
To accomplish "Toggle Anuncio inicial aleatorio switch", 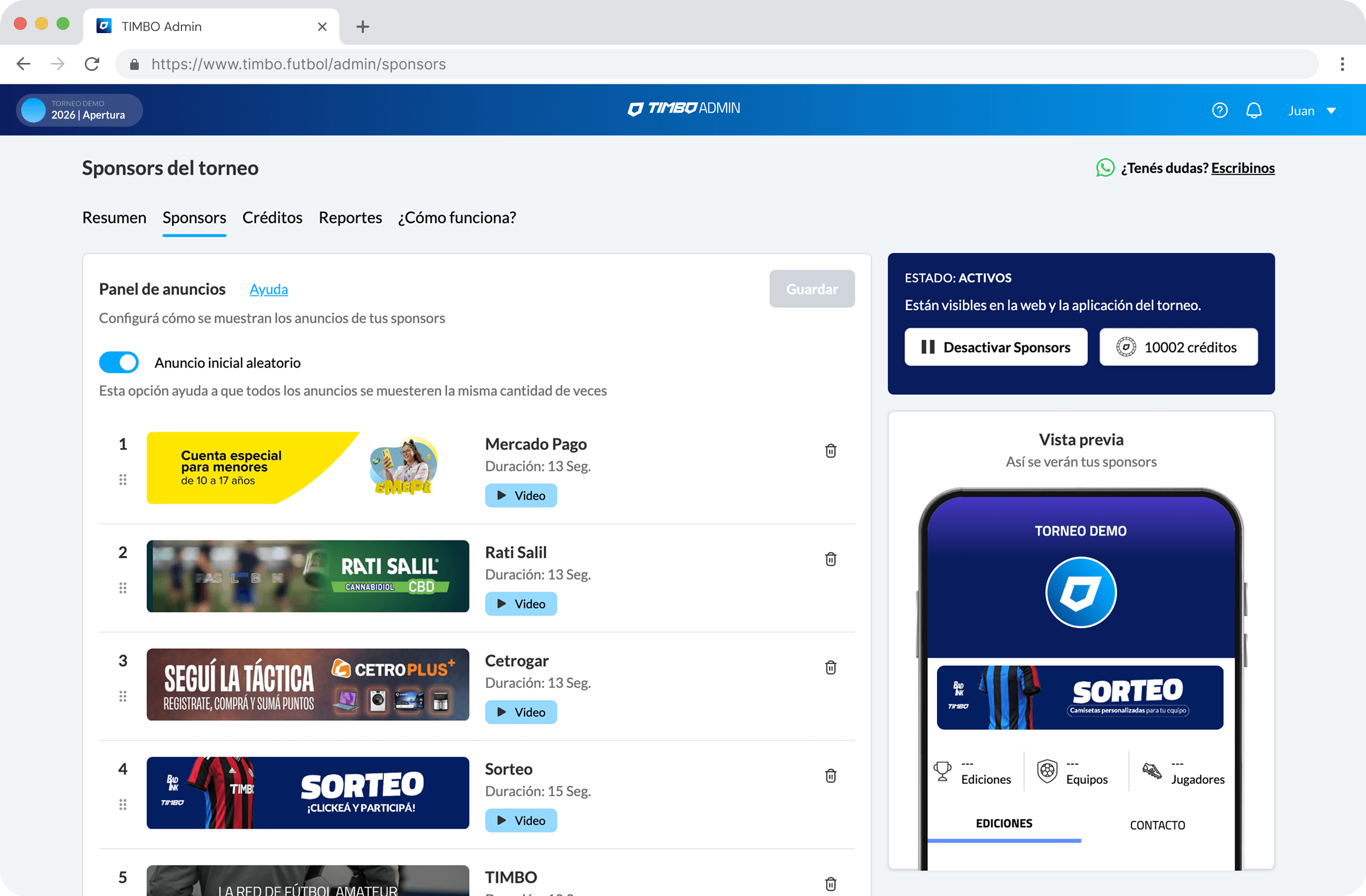I will [x=119, y=363].
